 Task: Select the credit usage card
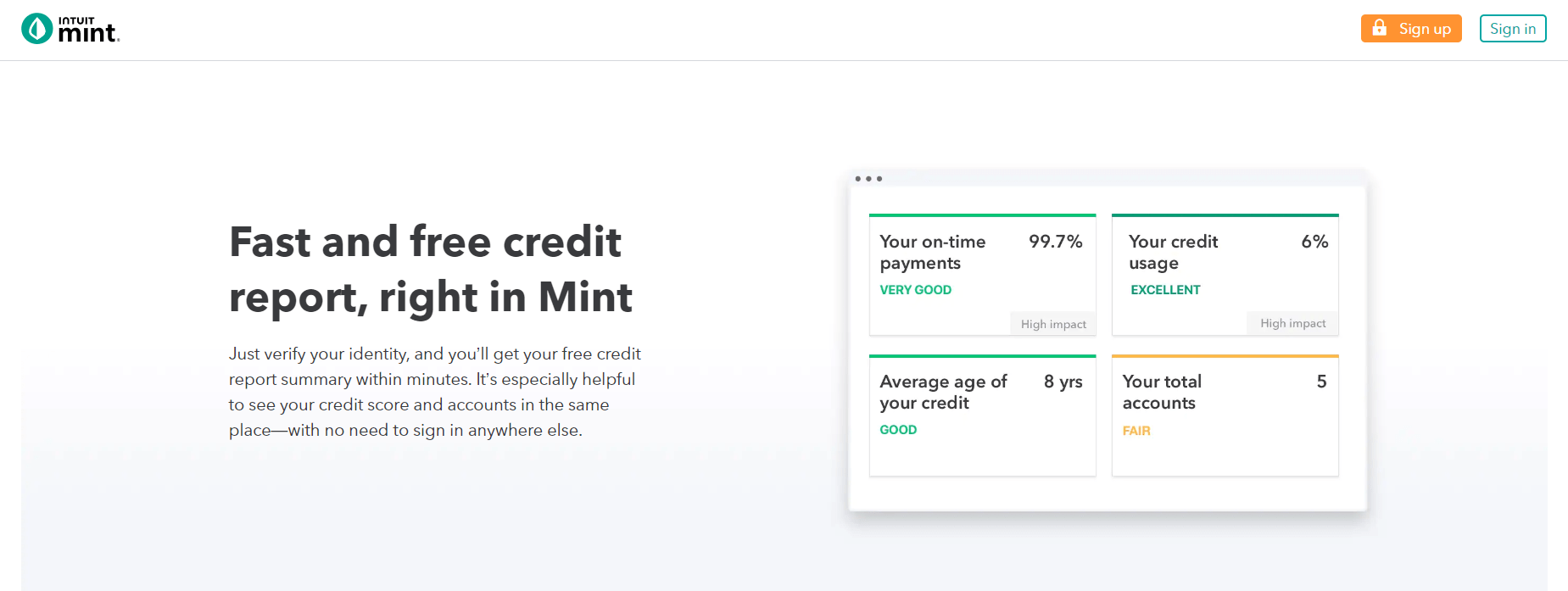[x=1225, y=275]
